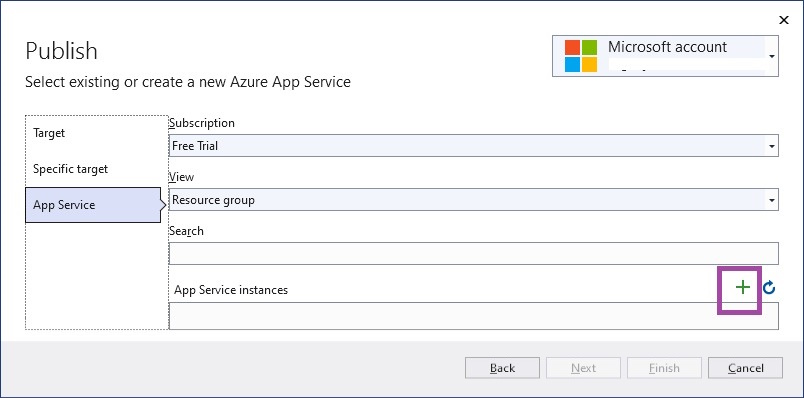Screen dimensions: 804x398
Task: Click Select existing or create subtitle text
Action: [188, 82]
